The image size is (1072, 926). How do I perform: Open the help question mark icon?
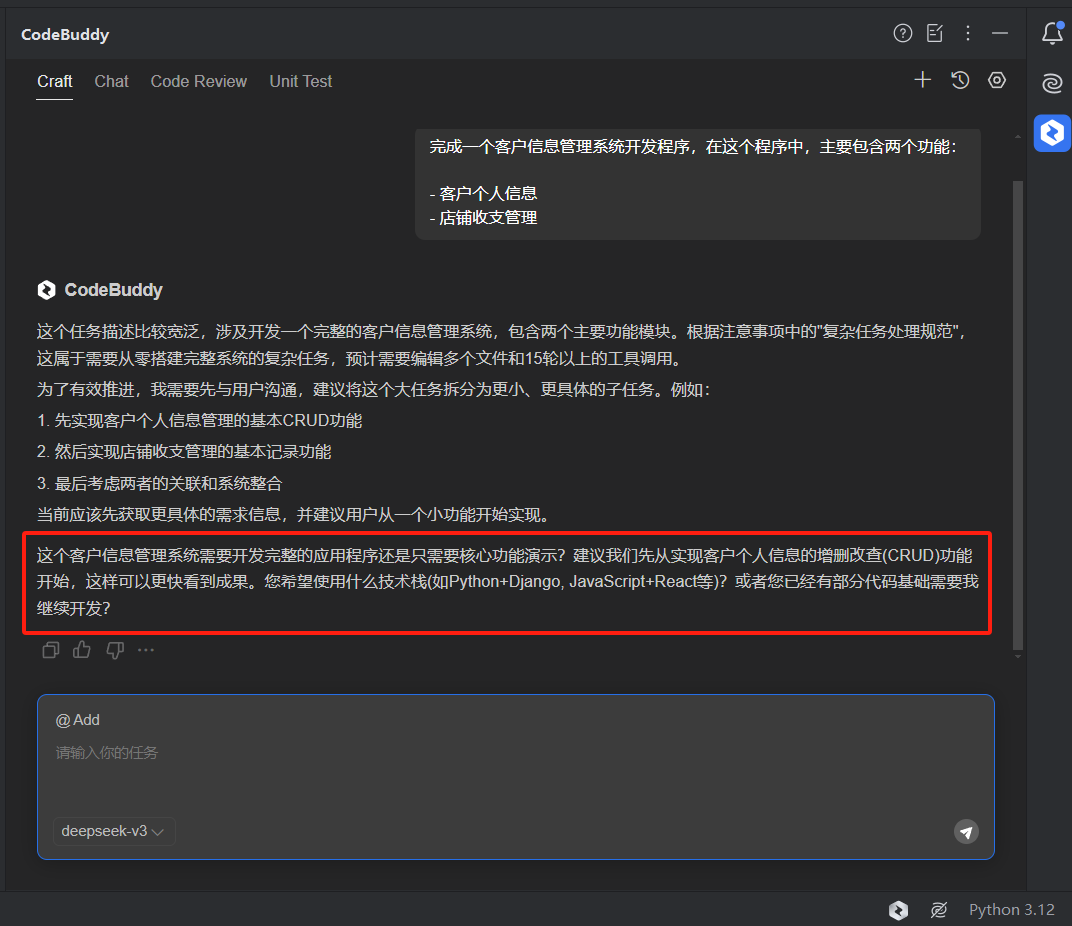click(902, 33)
